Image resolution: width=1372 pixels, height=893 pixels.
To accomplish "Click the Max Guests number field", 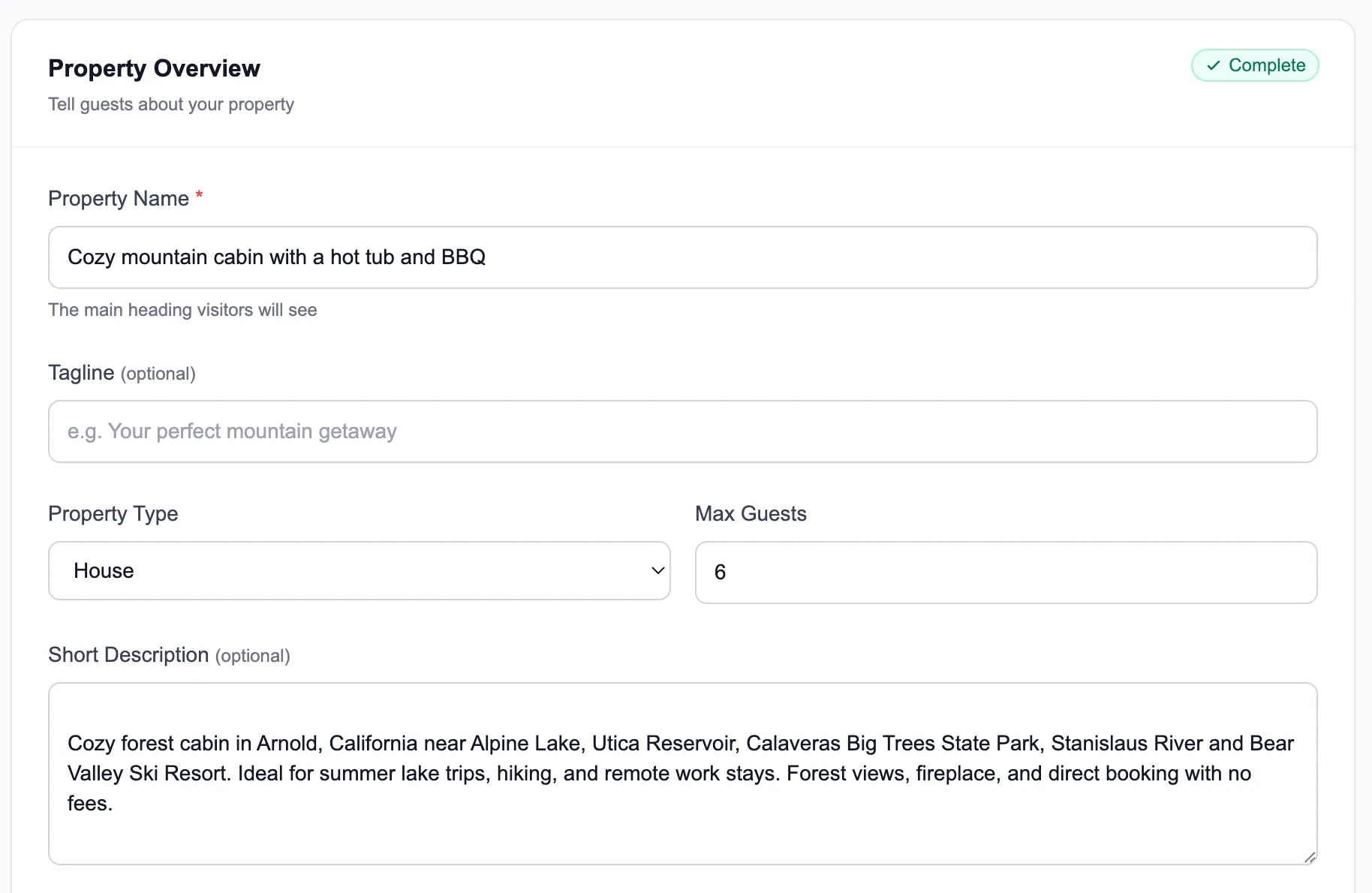I will point(1006,573).
